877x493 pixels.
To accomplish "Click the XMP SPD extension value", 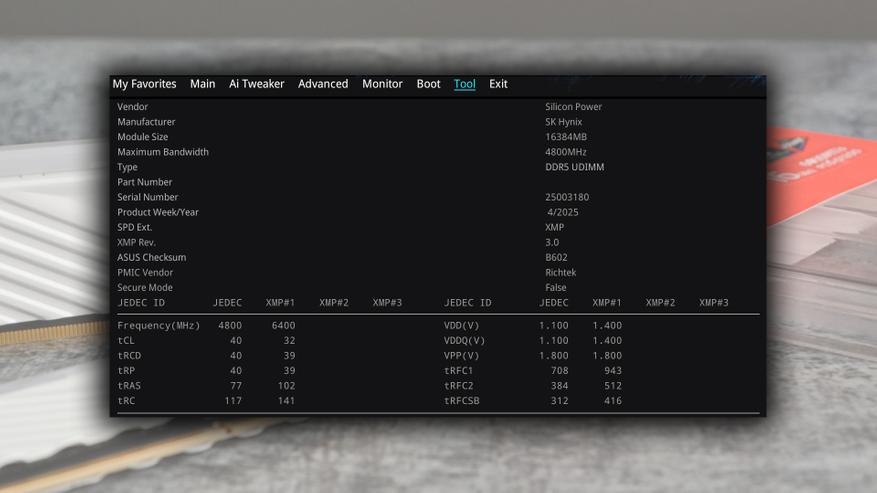I will (555, 228).
